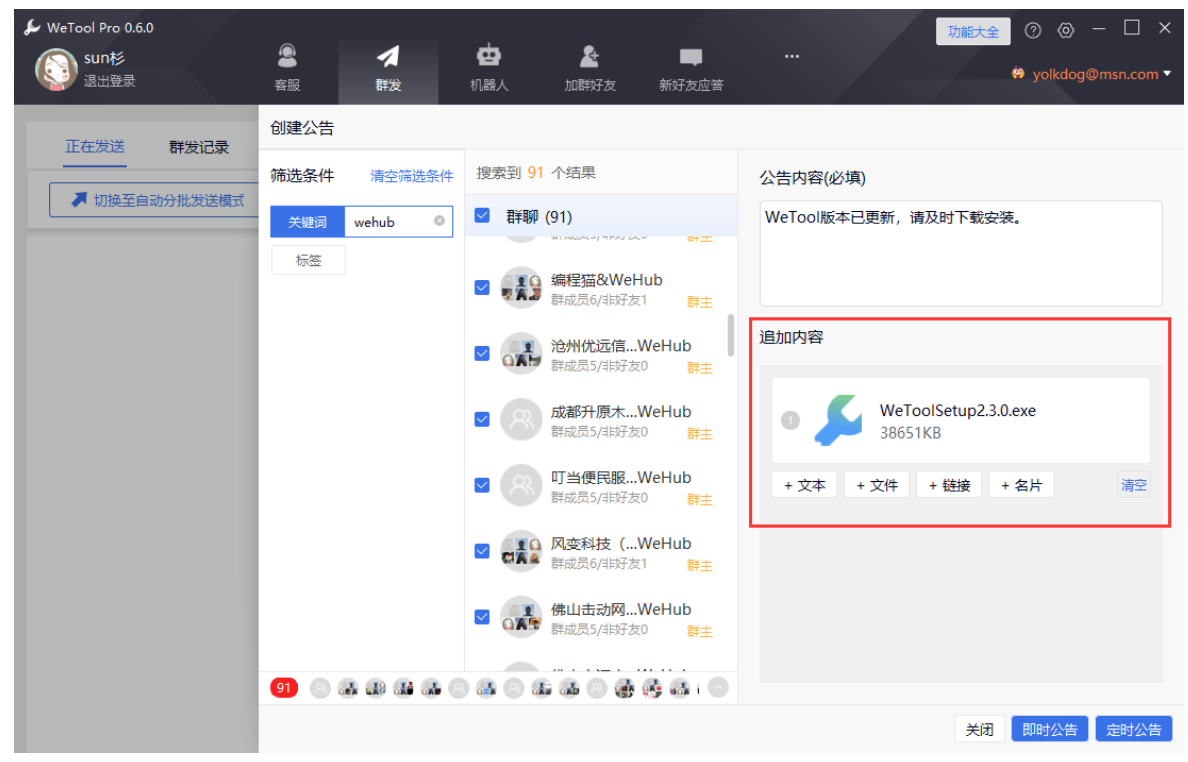Clear the wehub keyword search field
Viewport: 1188px width, 762px height.
pyautogui.click(x=439, y=221)
